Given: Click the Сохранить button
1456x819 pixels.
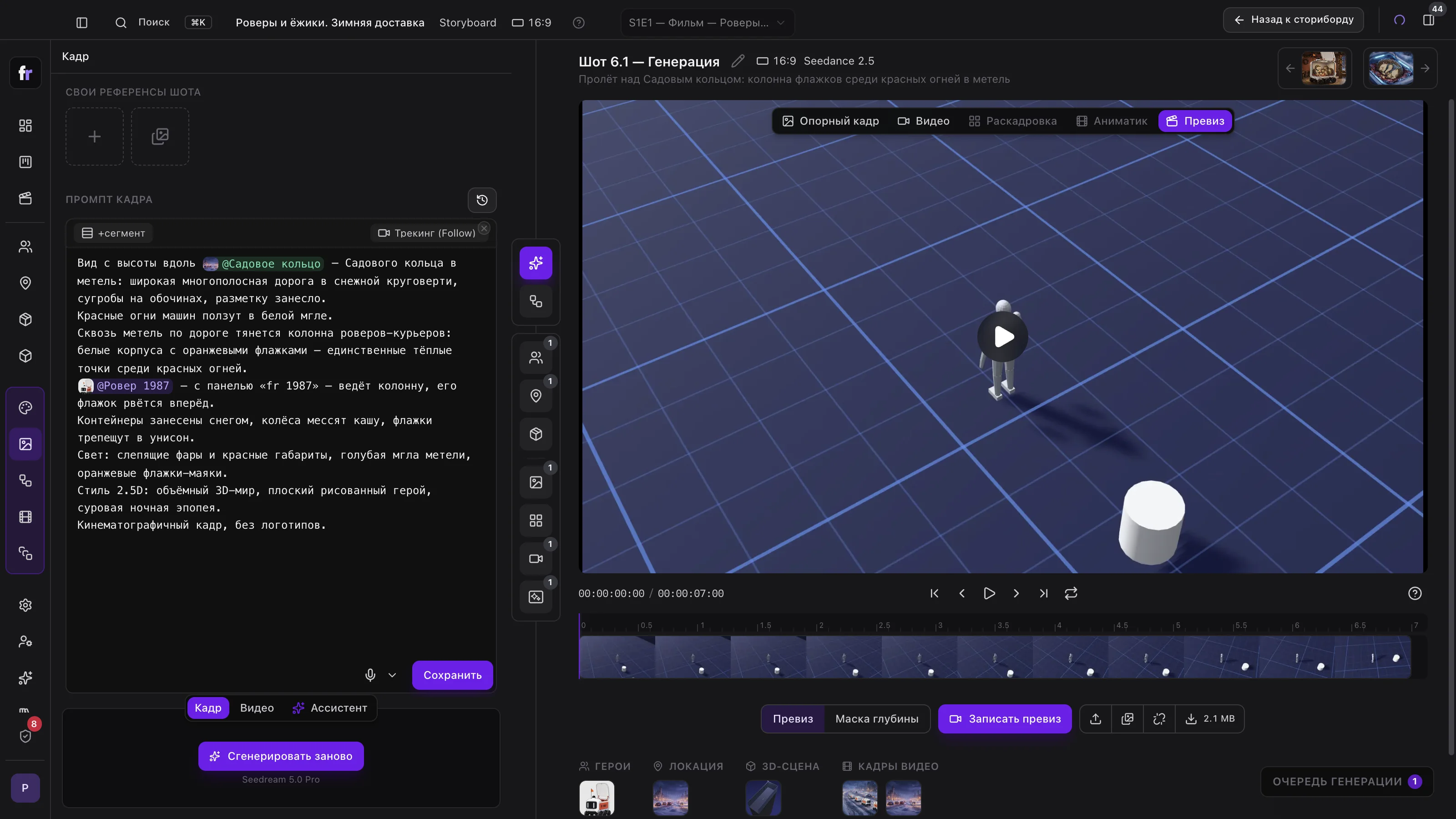Looking at the screenshot, I should [452, 675].
